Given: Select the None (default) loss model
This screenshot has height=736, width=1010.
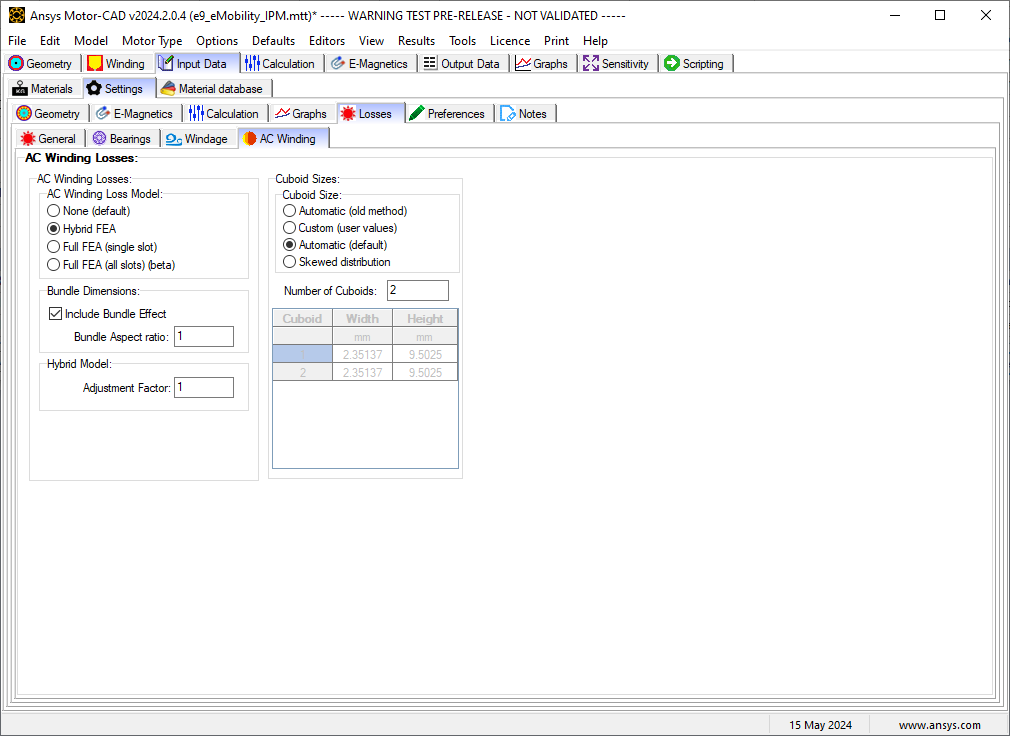Looking at the screenshot, I should (x=54, y=211).
